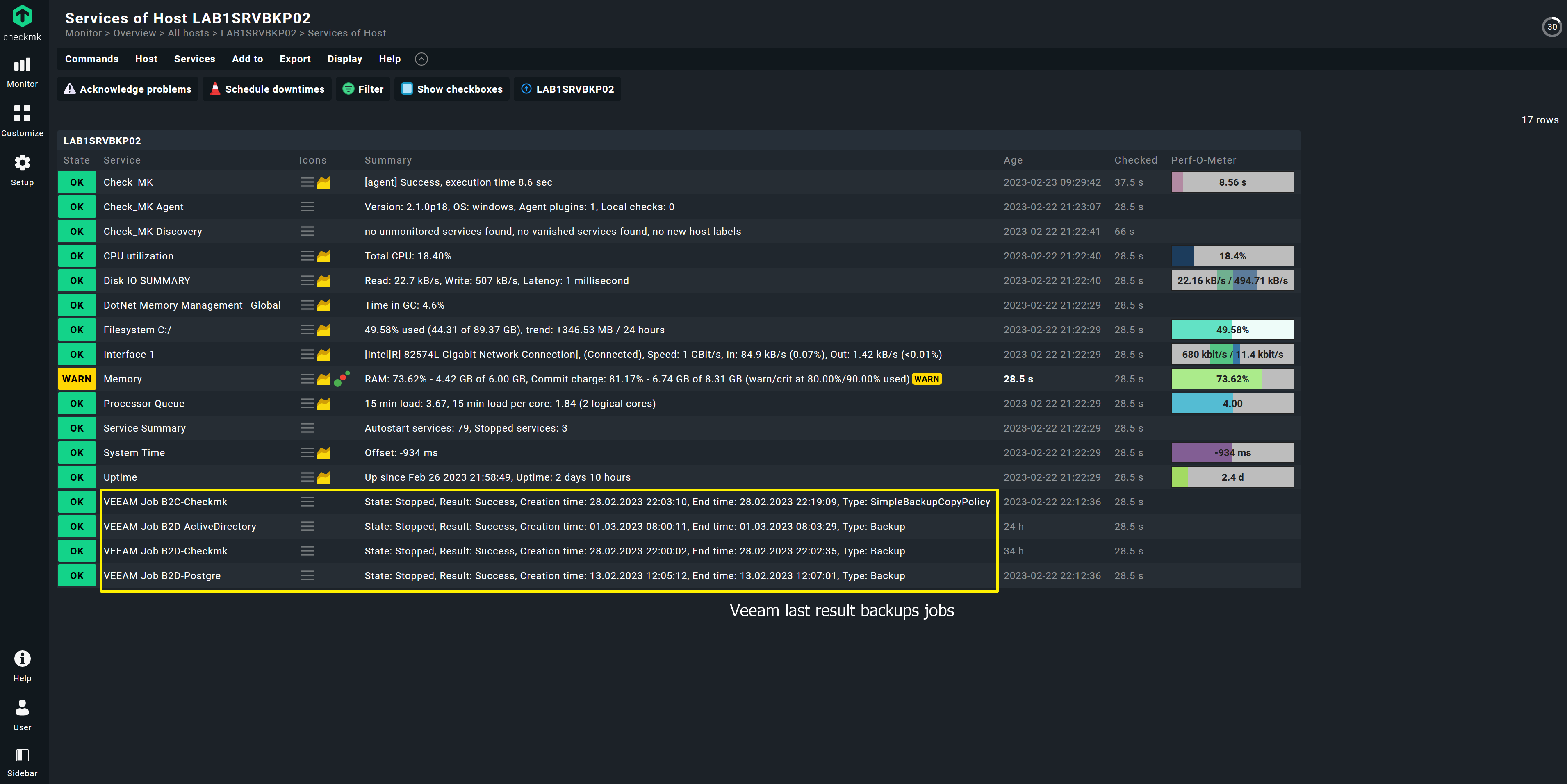Click LAB1SRVBKP02 table group header
The width and height of the screenshot is (1567, 784).
(102, 141)
